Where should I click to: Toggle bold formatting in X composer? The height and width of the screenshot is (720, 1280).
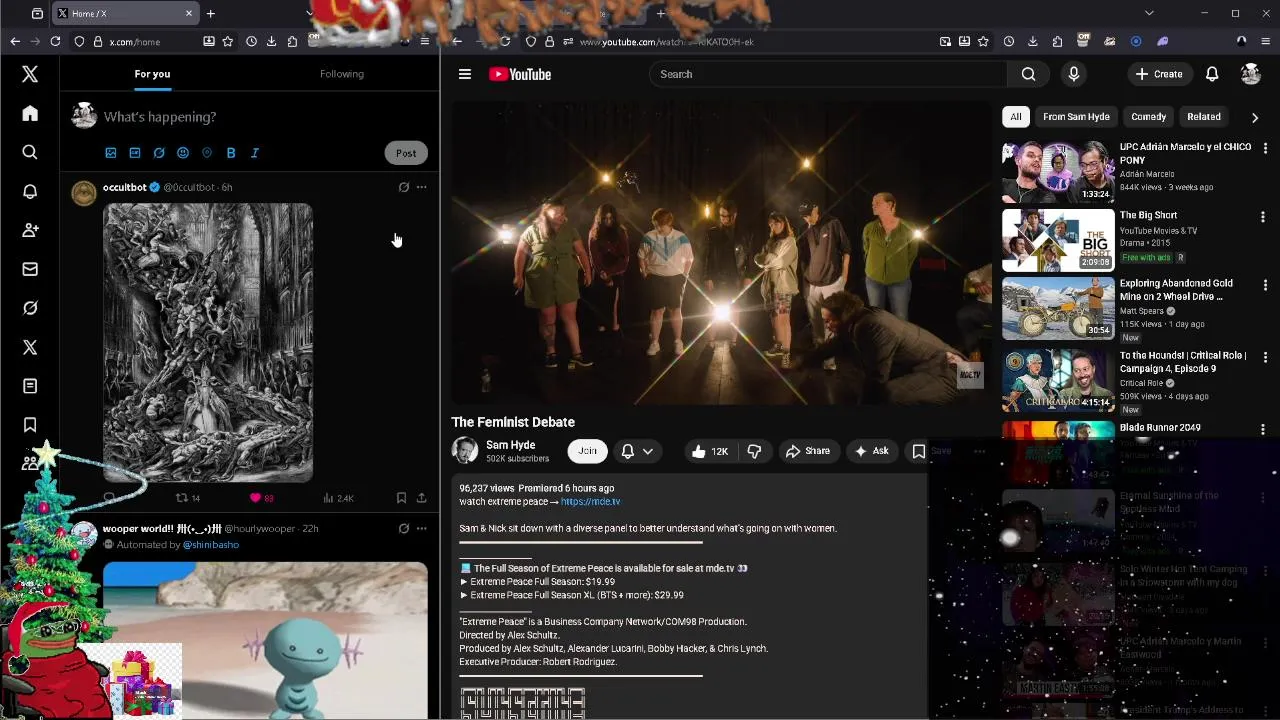231,153
